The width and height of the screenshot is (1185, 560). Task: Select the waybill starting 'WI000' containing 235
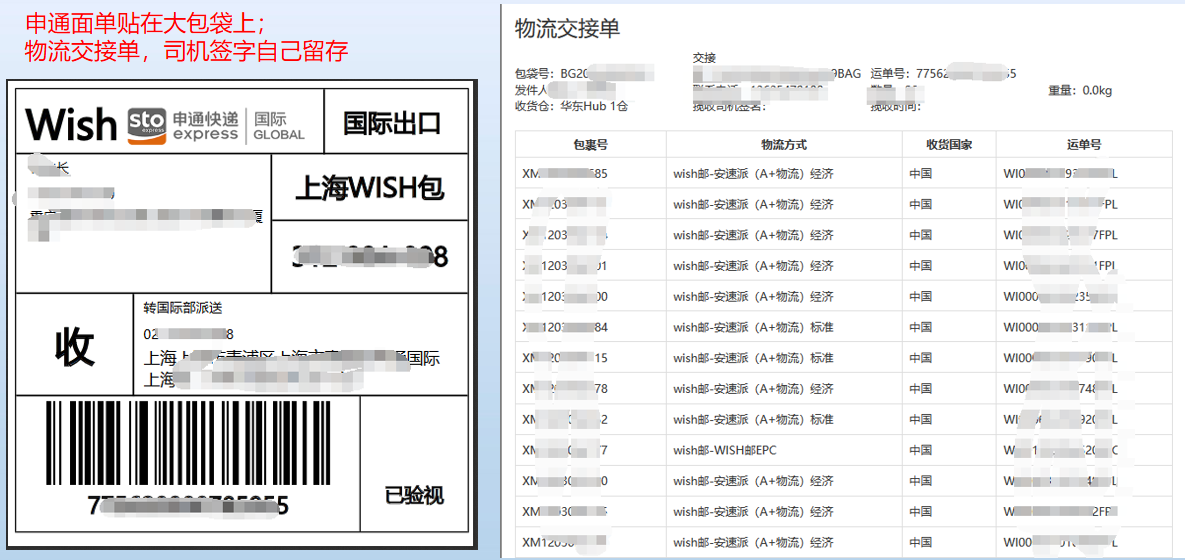coord(1060,297)
